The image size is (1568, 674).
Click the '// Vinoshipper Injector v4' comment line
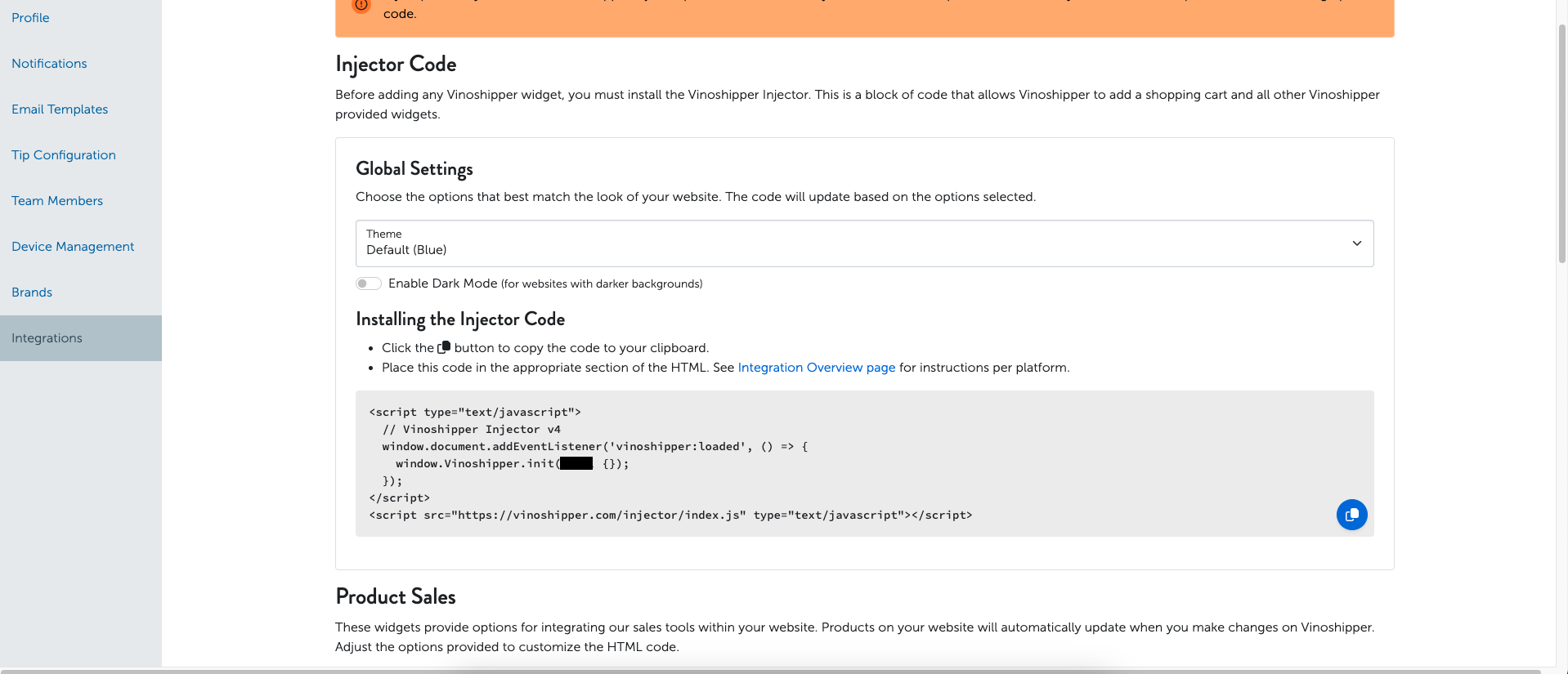[x=472, y=430]
